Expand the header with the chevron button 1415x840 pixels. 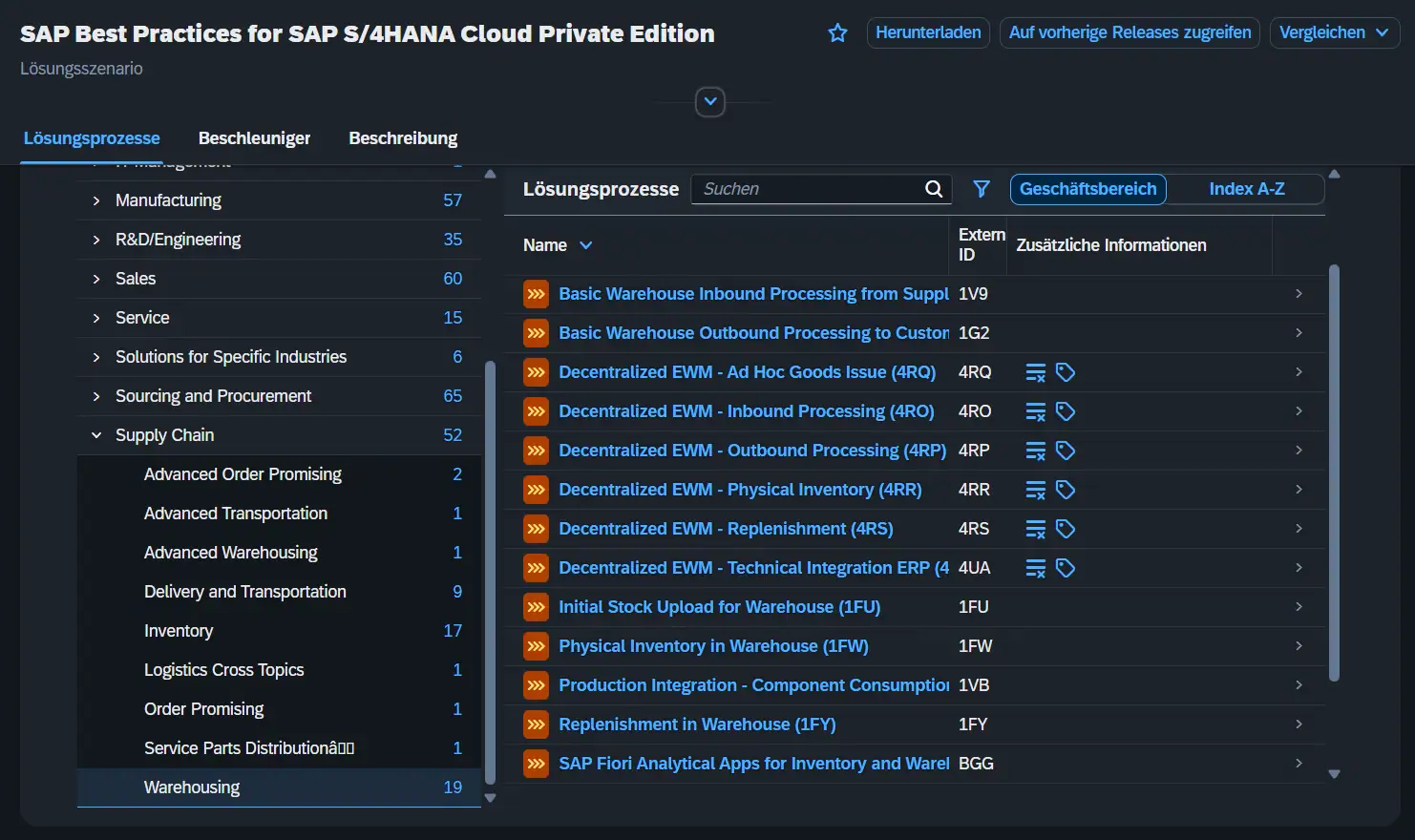tap(709, 101)
